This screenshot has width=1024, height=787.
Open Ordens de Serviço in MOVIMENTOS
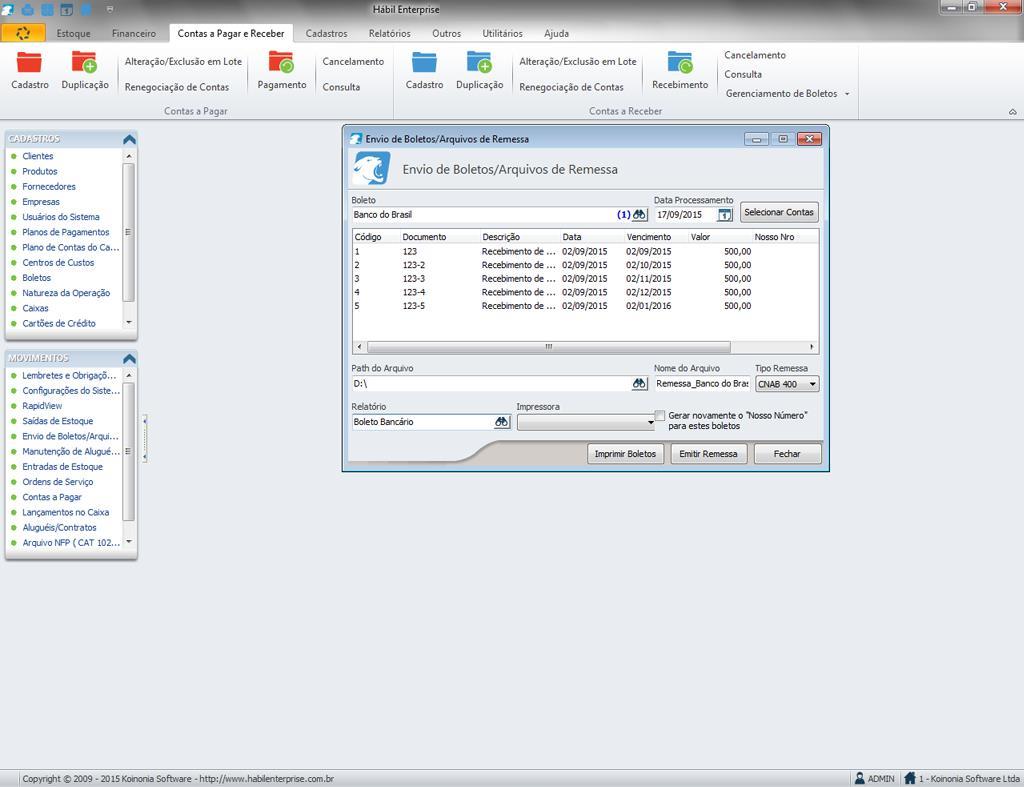click(57, 481)
